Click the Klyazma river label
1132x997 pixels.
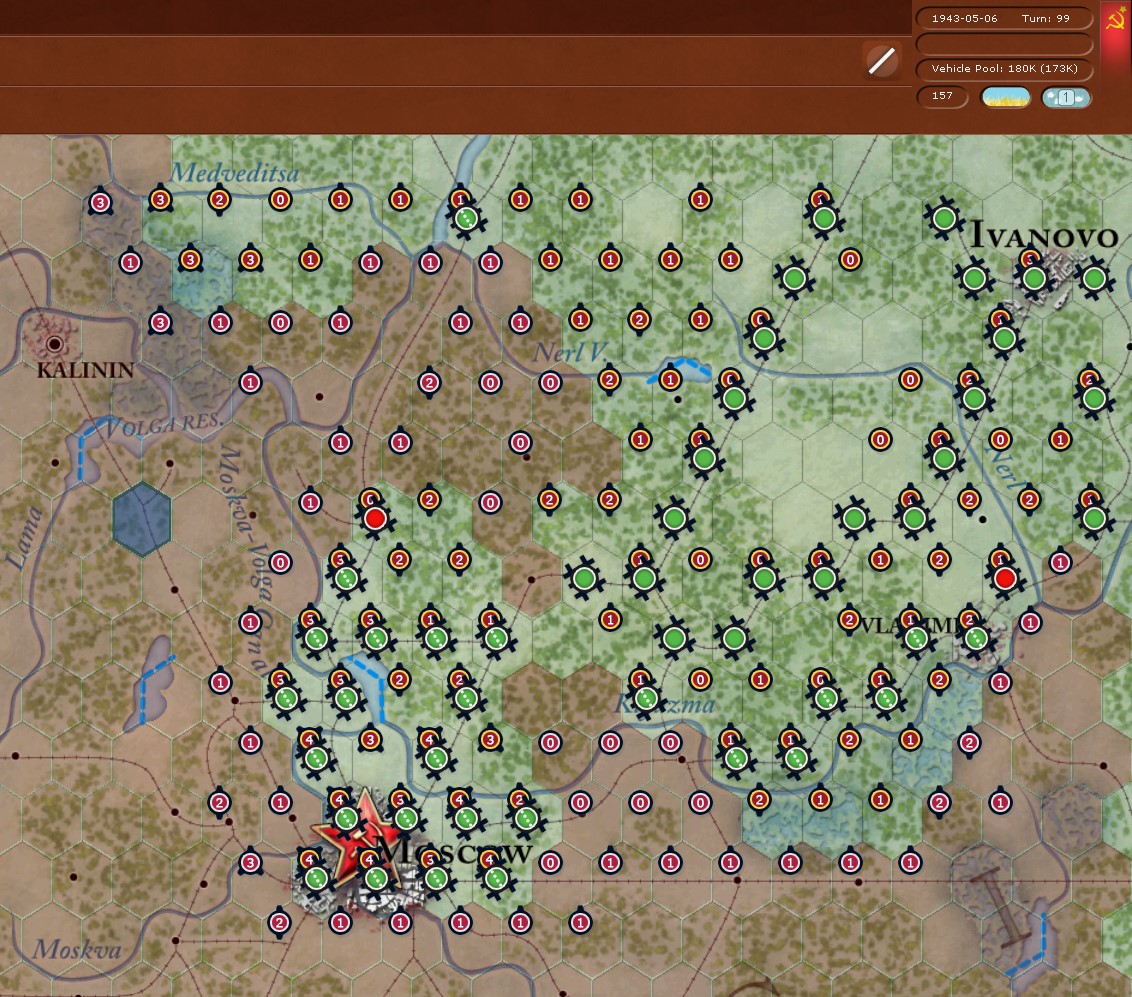[x=665, y=703]
